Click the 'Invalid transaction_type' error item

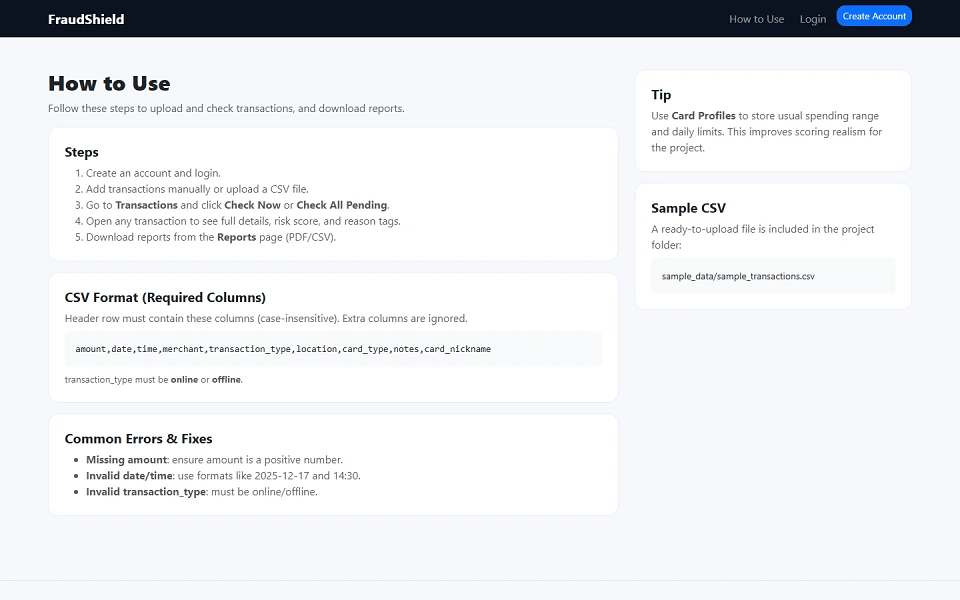[x=201, y=492]
